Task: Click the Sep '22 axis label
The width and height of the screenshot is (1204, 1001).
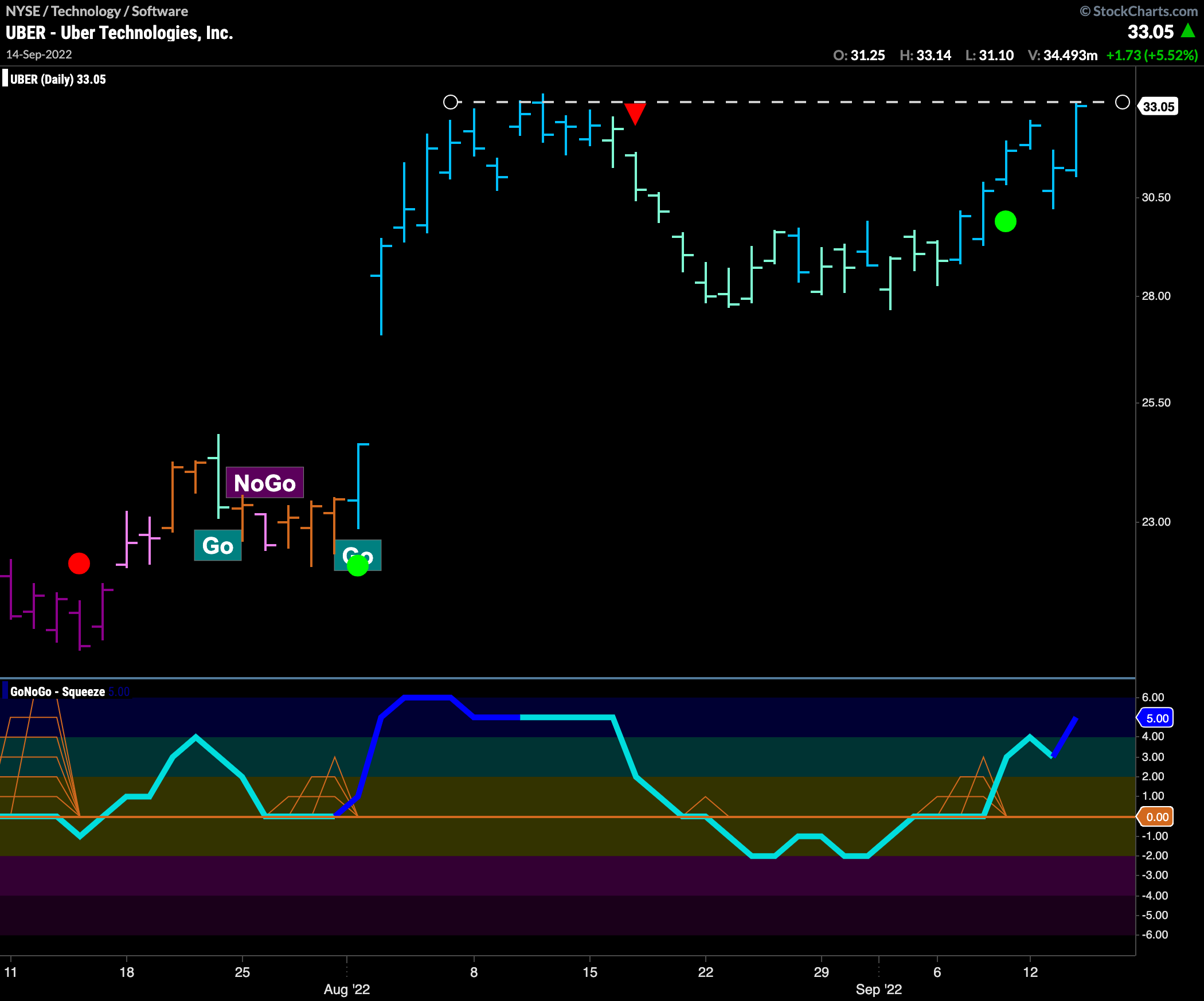Action: [879, 989]
